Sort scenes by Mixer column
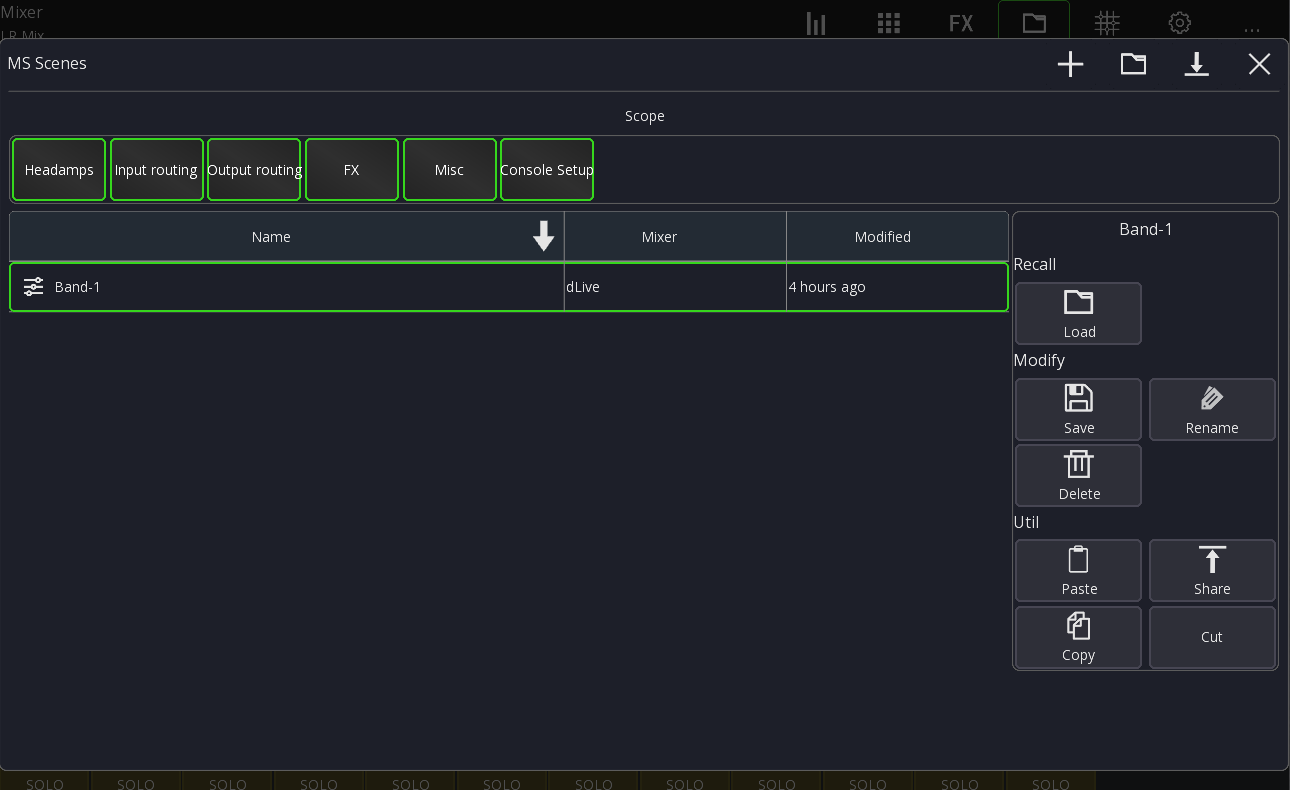1290x790 pixels. pyautogui.click(x=659, y=237)
